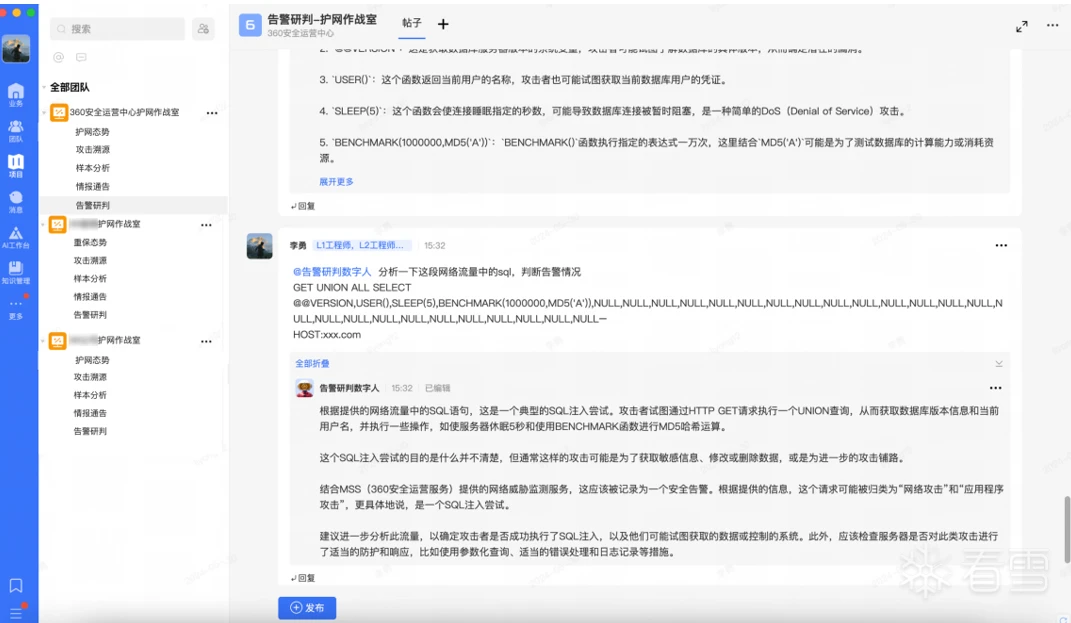Open more options for 李勇's post
This screenshot has width=1071, height=623.
pos(1000,245)
